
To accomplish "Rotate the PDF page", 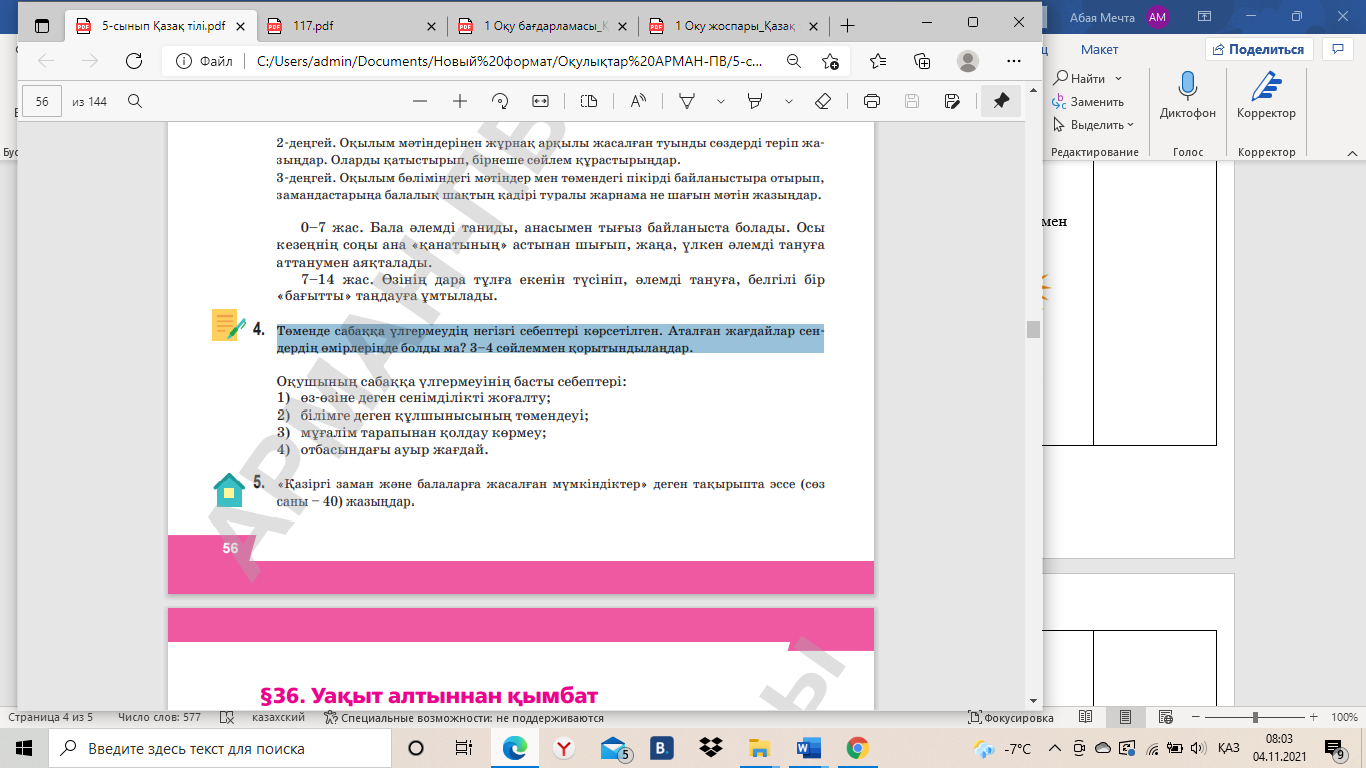I will tap(501, 101).
